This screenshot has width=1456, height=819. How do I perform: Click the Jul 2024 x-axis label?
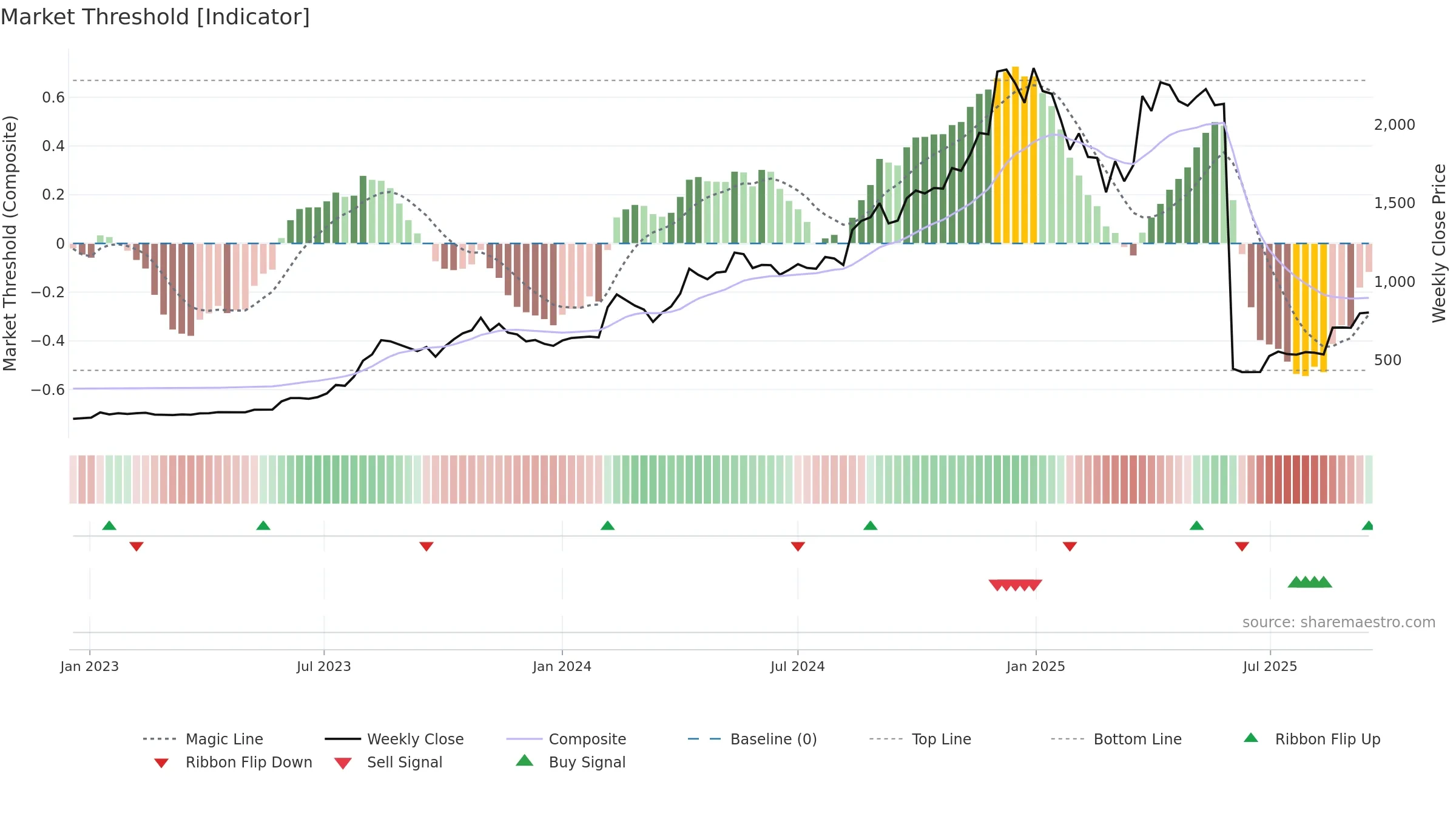click(x=798, y=667)
